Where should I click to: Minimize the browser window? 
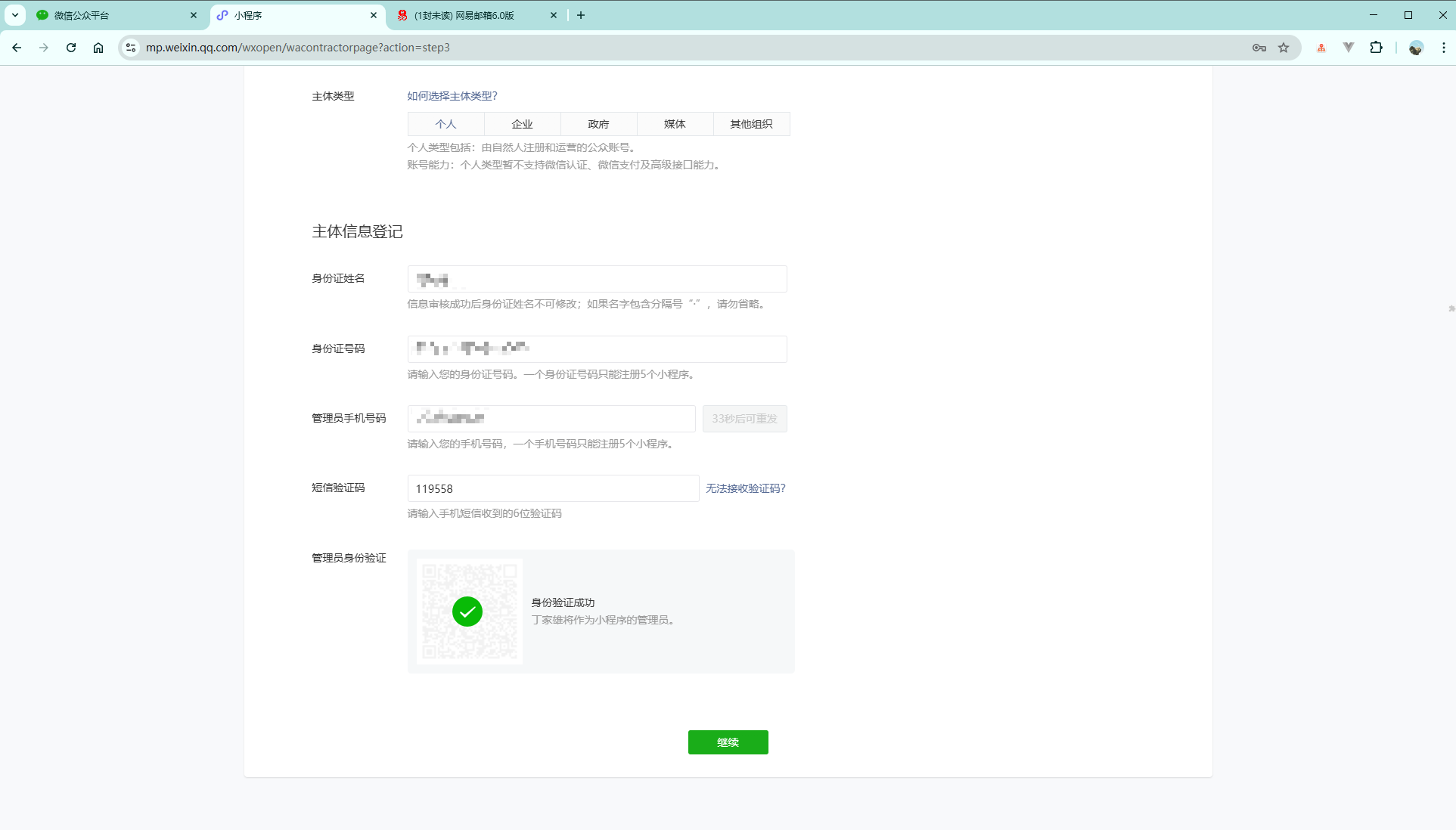[x=1374, y=15]
